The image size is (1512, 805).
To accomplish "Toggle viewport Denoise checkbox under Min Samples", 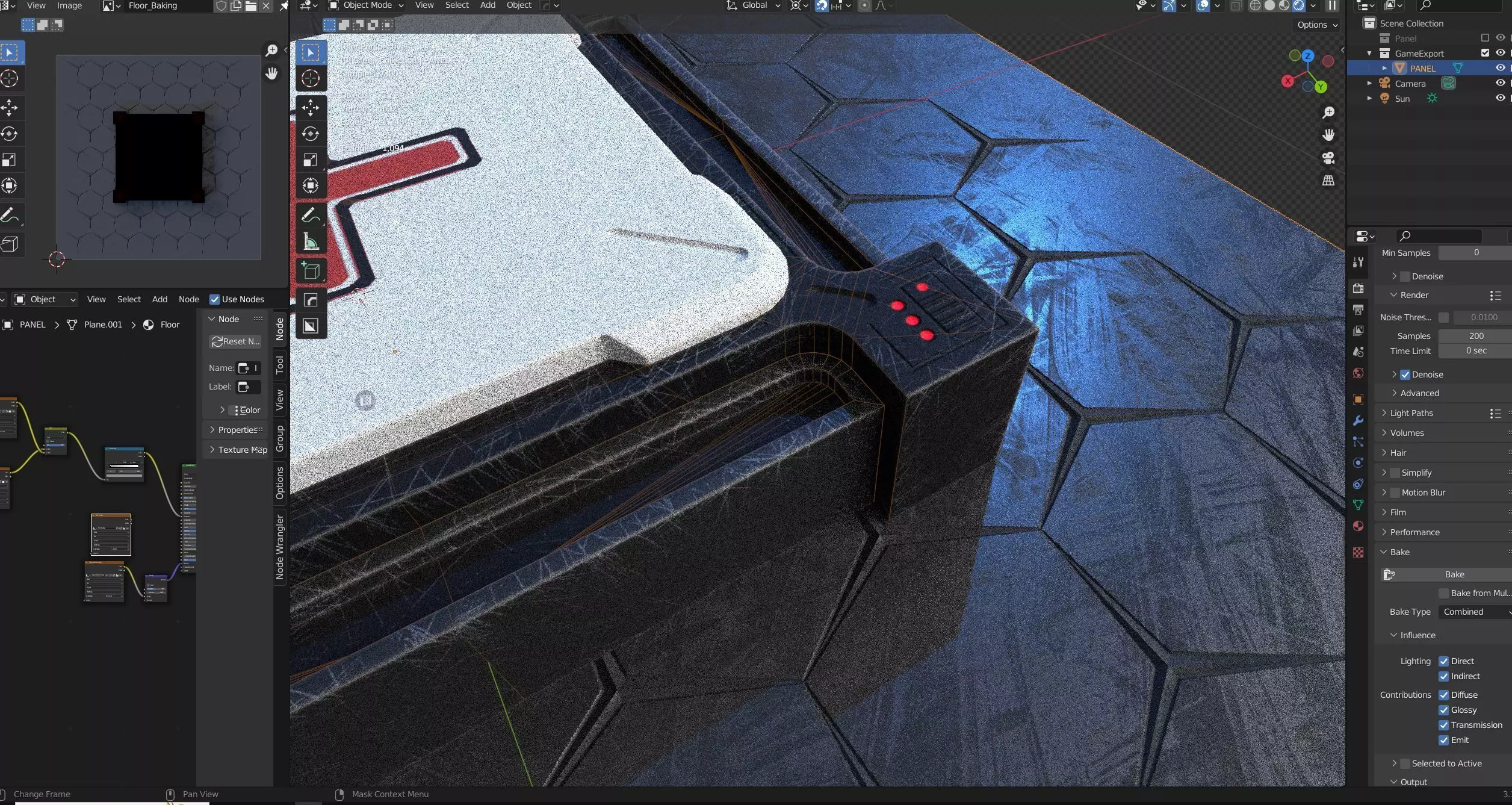I will tap(1405, 276).
